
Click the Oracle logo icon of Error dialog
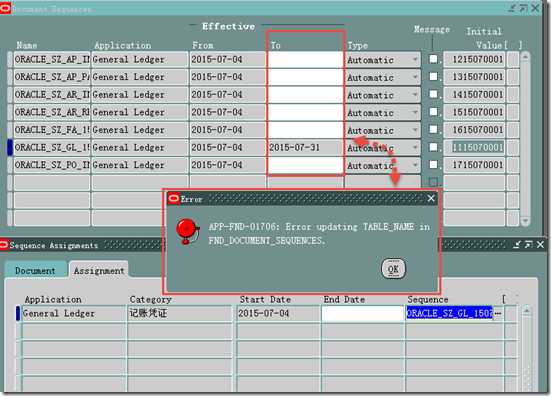tap(174, 199)
